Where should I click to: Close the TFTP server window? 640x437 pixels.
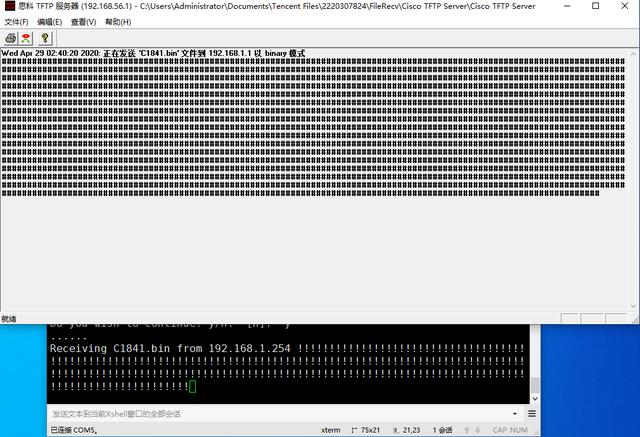[x=624, y=6]
